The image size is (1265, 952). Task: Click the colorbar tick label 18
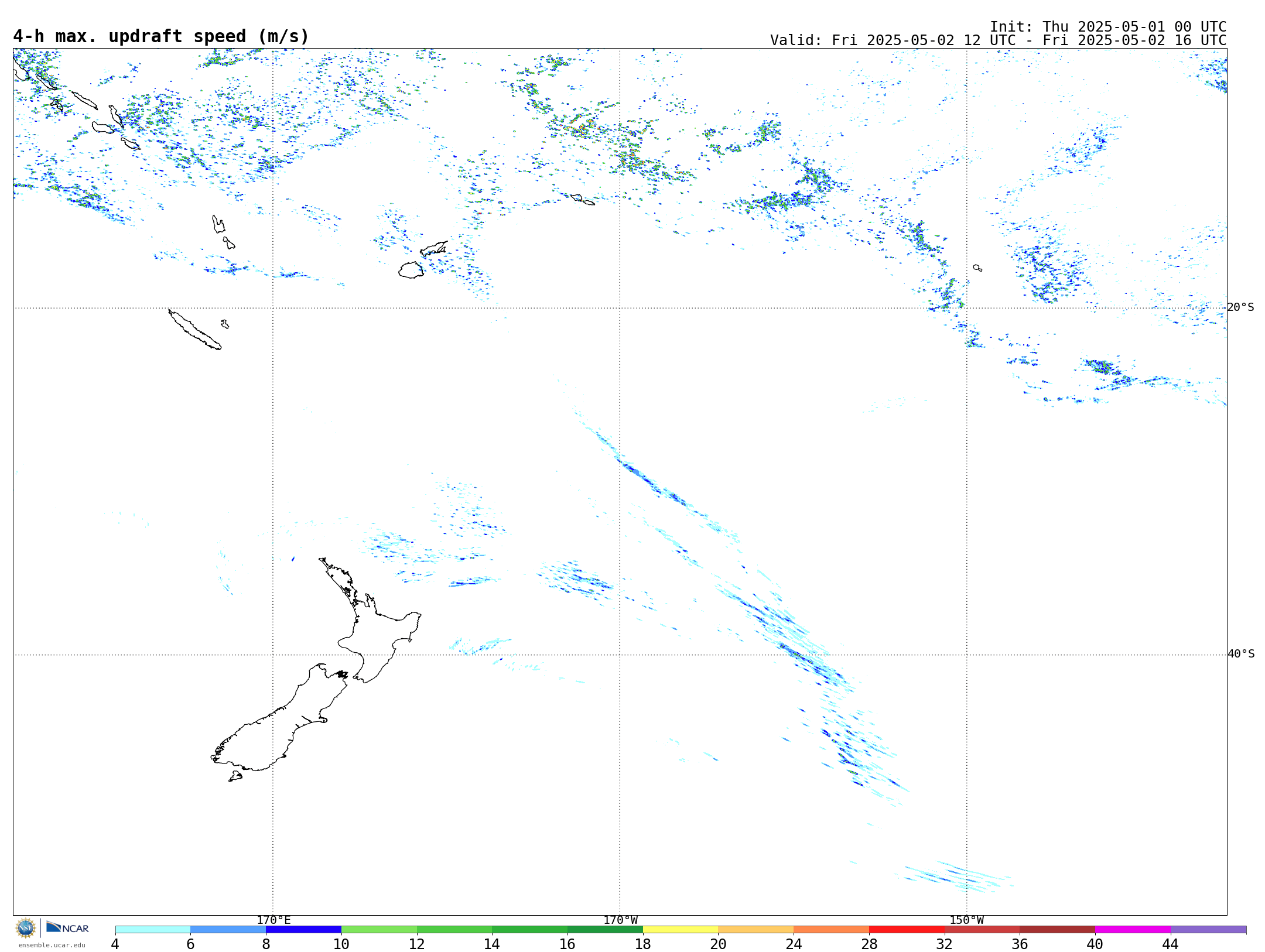click(643, 944)
